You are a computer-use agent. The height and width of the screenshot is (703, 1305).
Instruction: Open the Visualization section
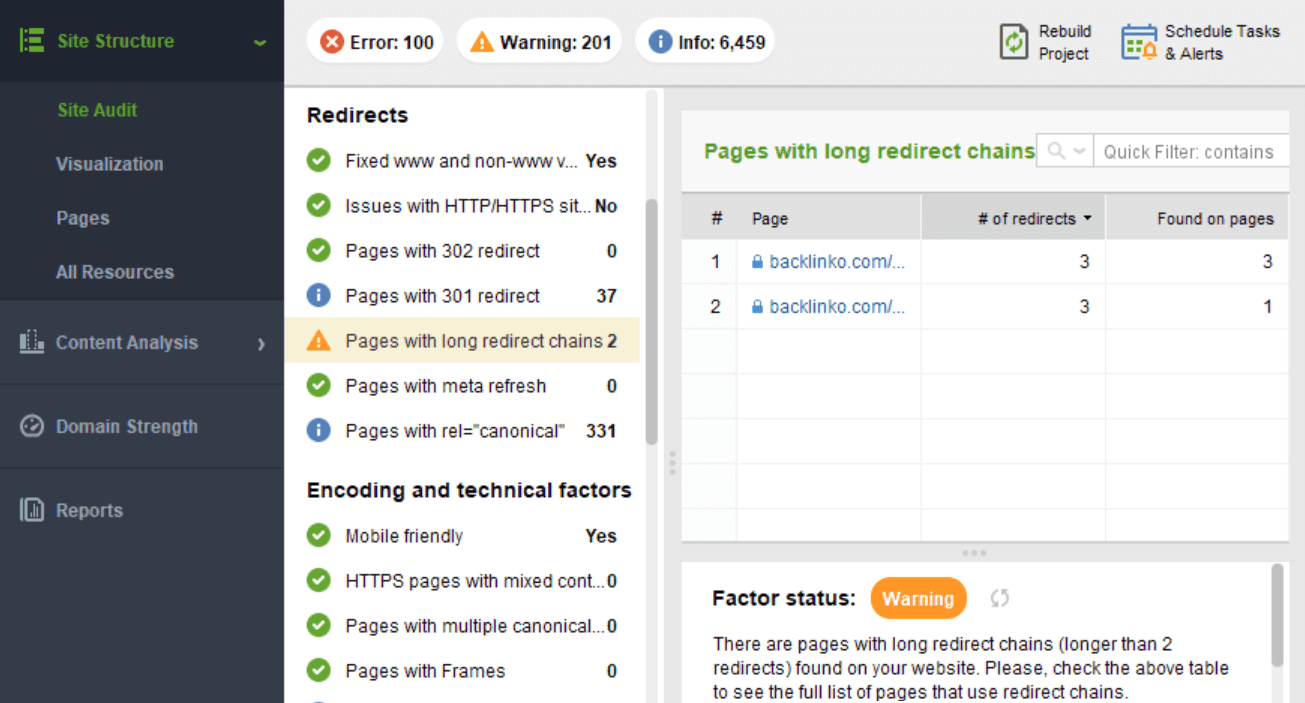109,164
